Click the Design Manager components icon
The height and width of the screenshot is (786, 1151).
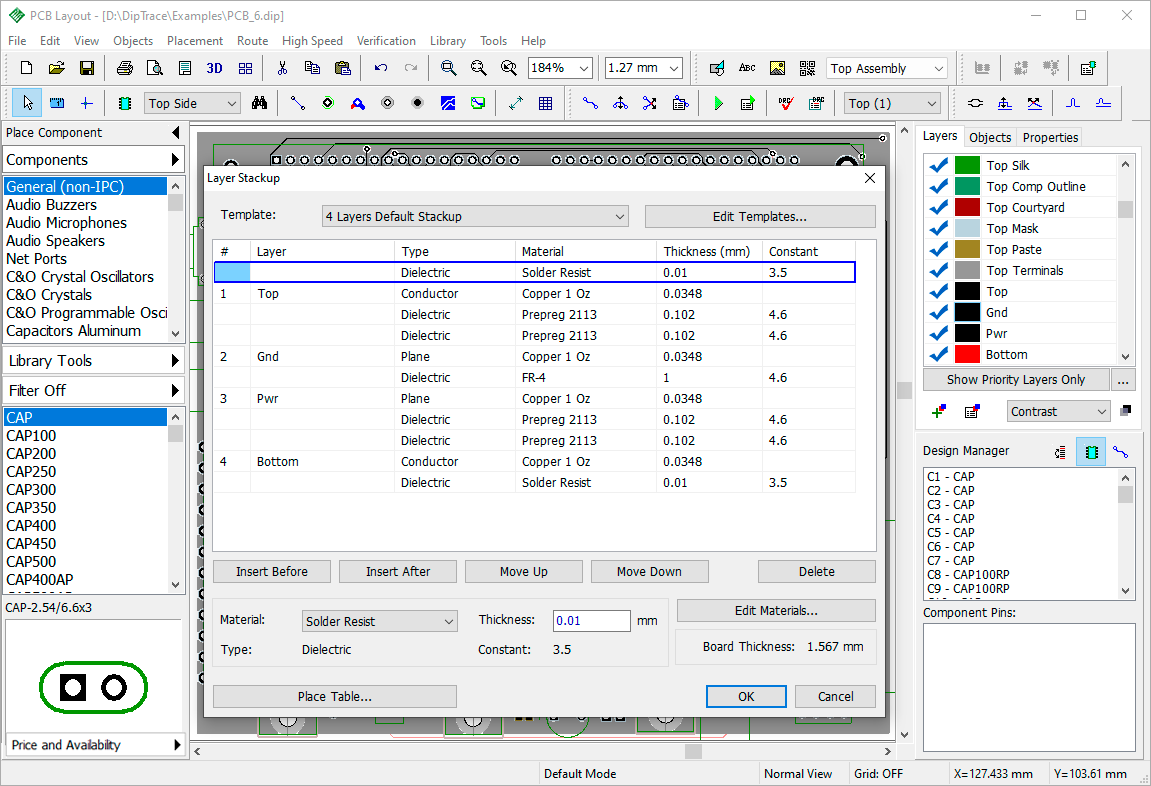(x=1091, y=451)
